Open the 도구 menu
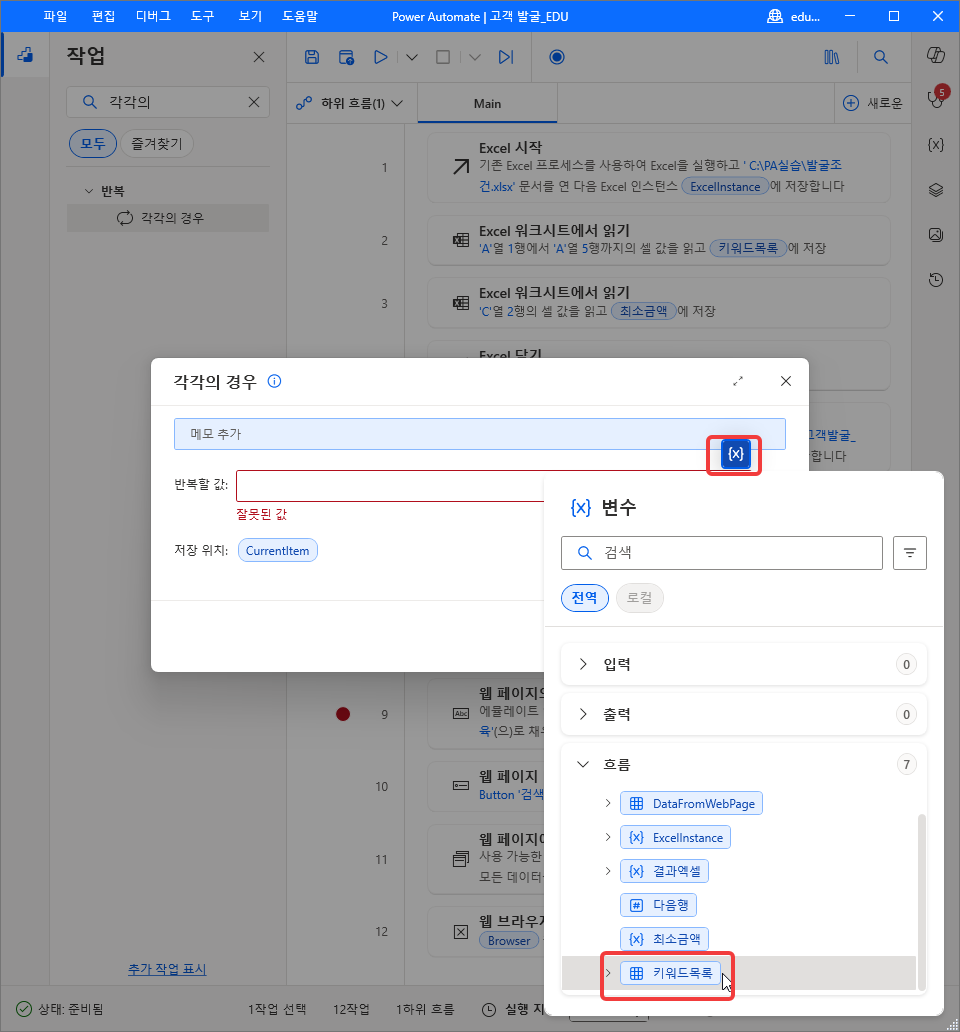This screenshot has width=960, height=1032. [x=203, y=16]
